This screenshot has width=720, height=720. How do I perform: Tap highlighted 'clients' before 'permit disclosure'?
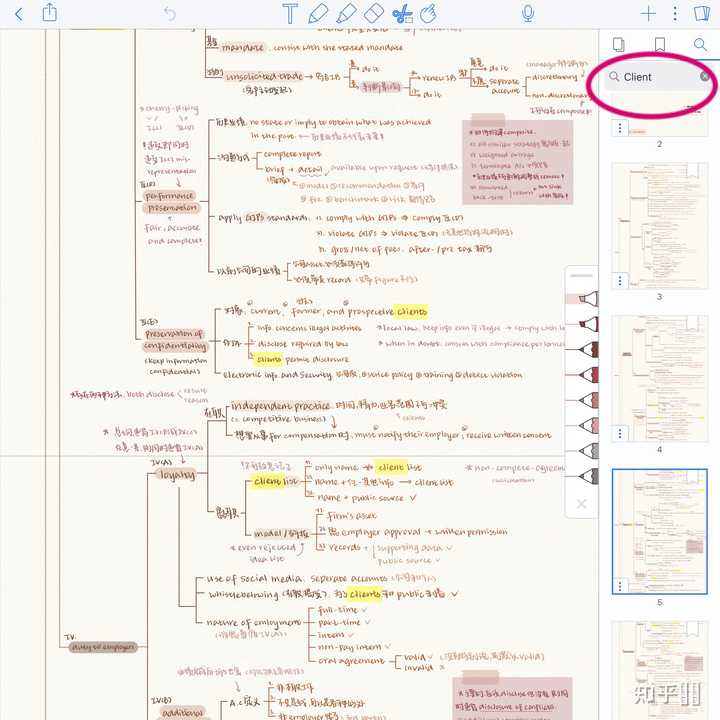(x=268, y=359)
